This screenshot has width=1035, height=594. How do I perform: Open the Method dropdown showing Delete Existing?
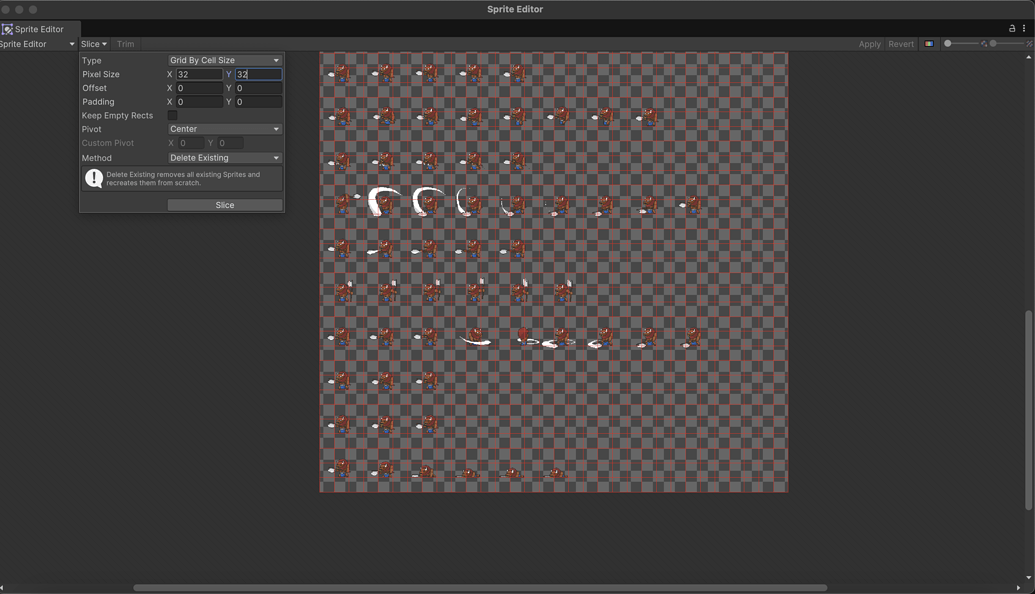tap(224, 157)
